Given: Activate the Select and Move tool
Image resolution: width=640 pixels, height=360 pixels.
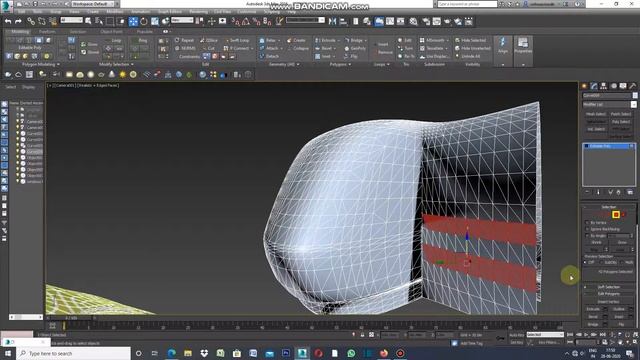Looking at the screenshot, I should [133, 21].
